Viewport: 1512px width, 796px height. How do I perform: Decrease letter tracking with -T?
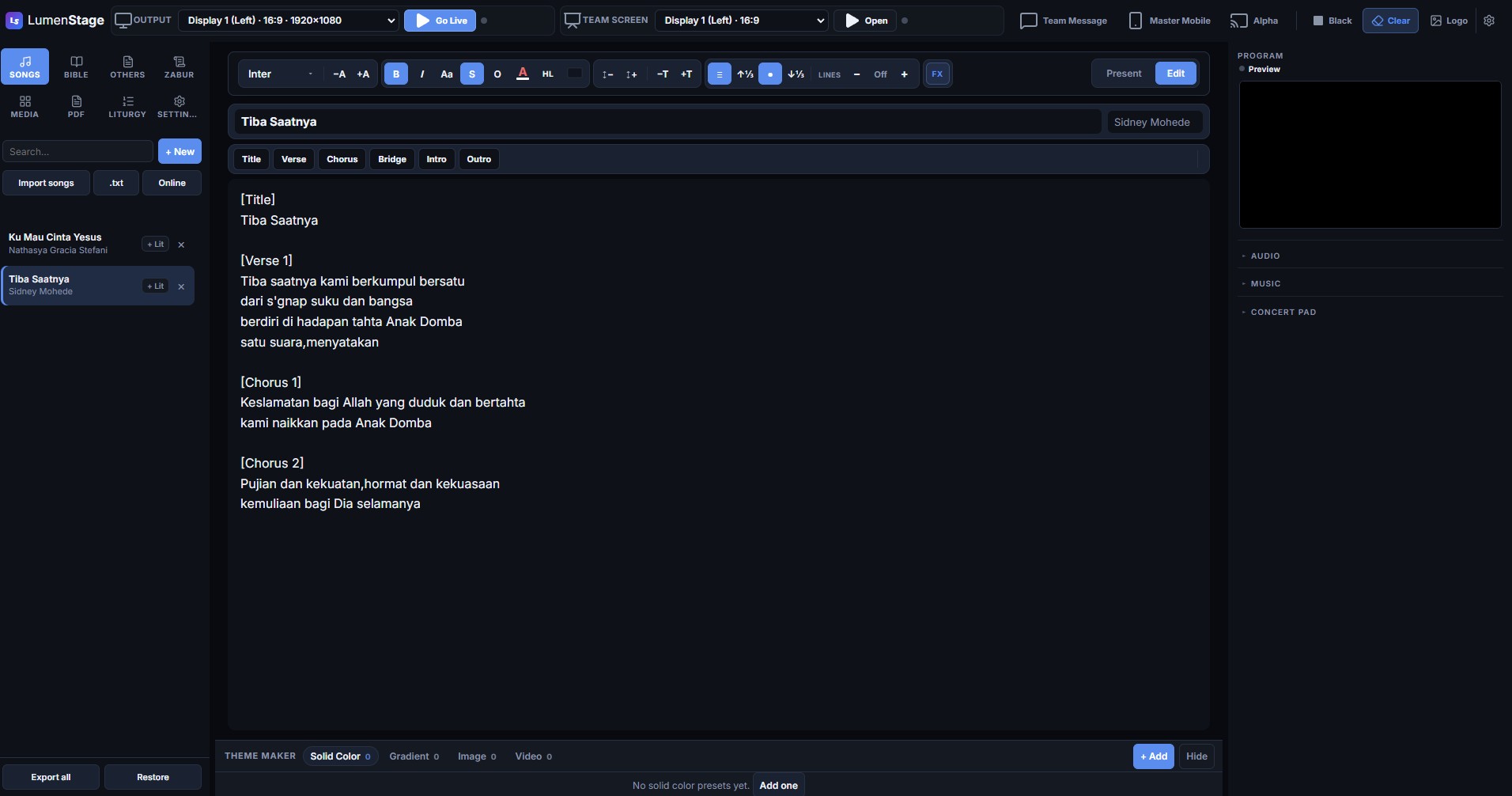[x=663, y=74]
